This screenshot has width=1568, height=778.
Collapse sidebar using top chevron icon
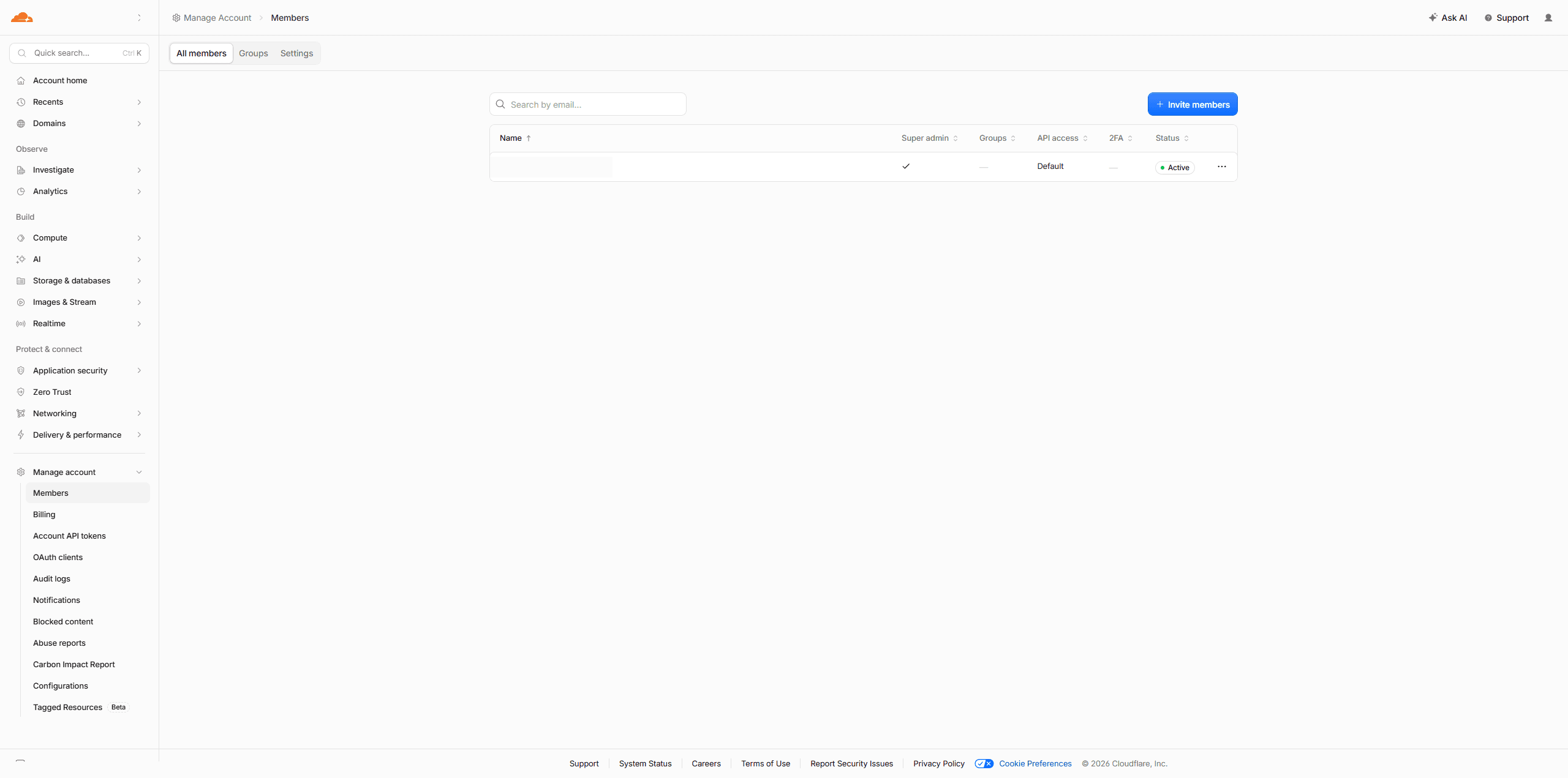click(139, 18)
